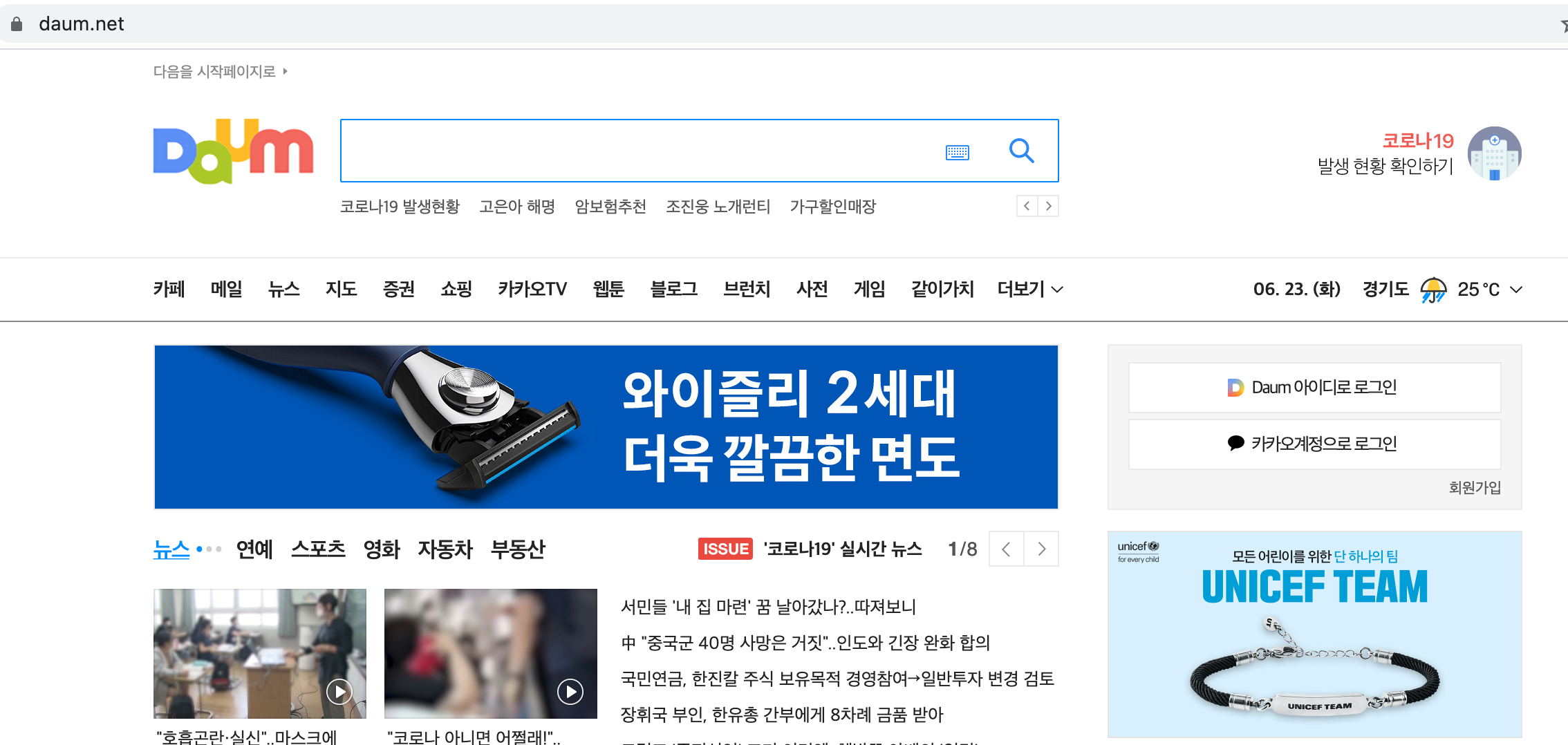Select the 부동산 tab
The width and height of the screenshot is (1568, 745).
(x=518, y=549)
